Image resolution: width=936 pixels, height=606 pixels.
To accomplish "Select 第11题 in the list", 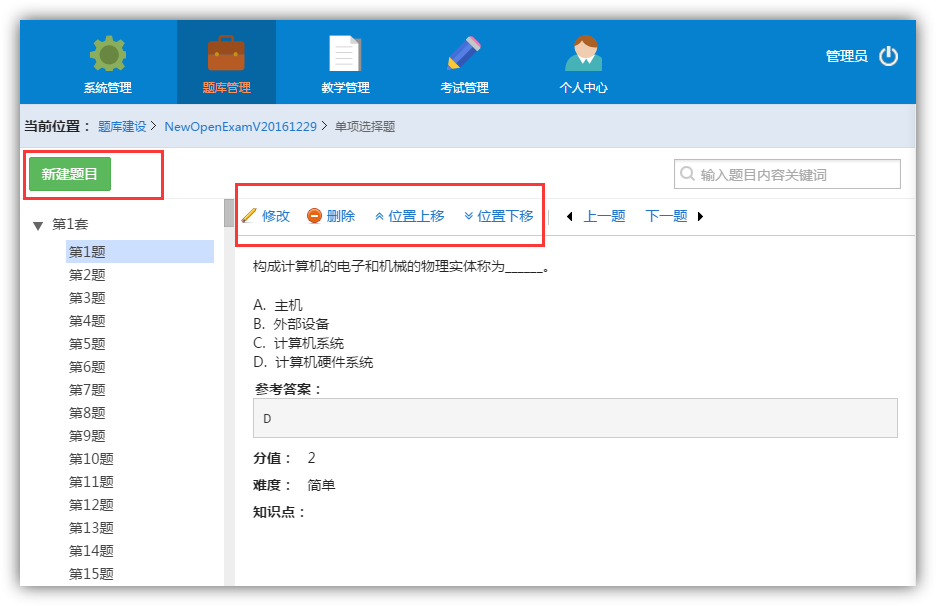I will pyautogui.click(x=91, y=482).
